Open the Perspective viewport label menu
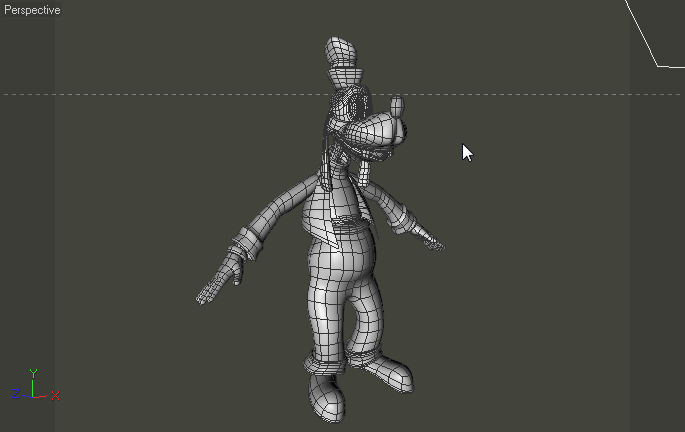This screenshot has height=432, width=685. (32, 10)
